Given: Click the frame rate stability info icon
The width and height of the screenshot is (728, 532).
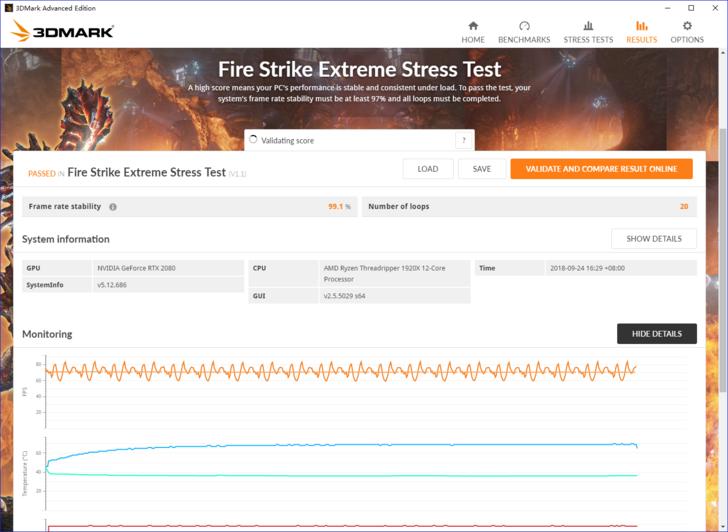Looking at the screenshot, I should click(x=113, y=207).
